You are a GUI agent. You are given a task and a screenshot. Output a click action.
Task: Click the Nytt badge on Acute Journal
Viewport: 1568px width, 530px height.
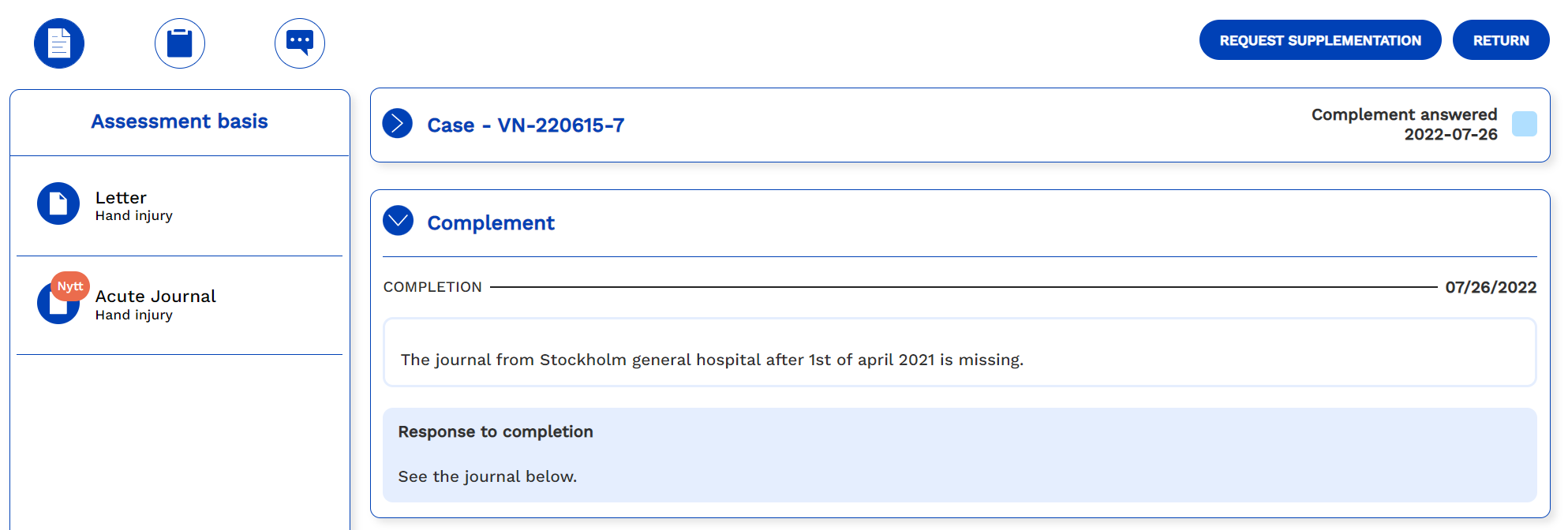(x=70, y=286)
